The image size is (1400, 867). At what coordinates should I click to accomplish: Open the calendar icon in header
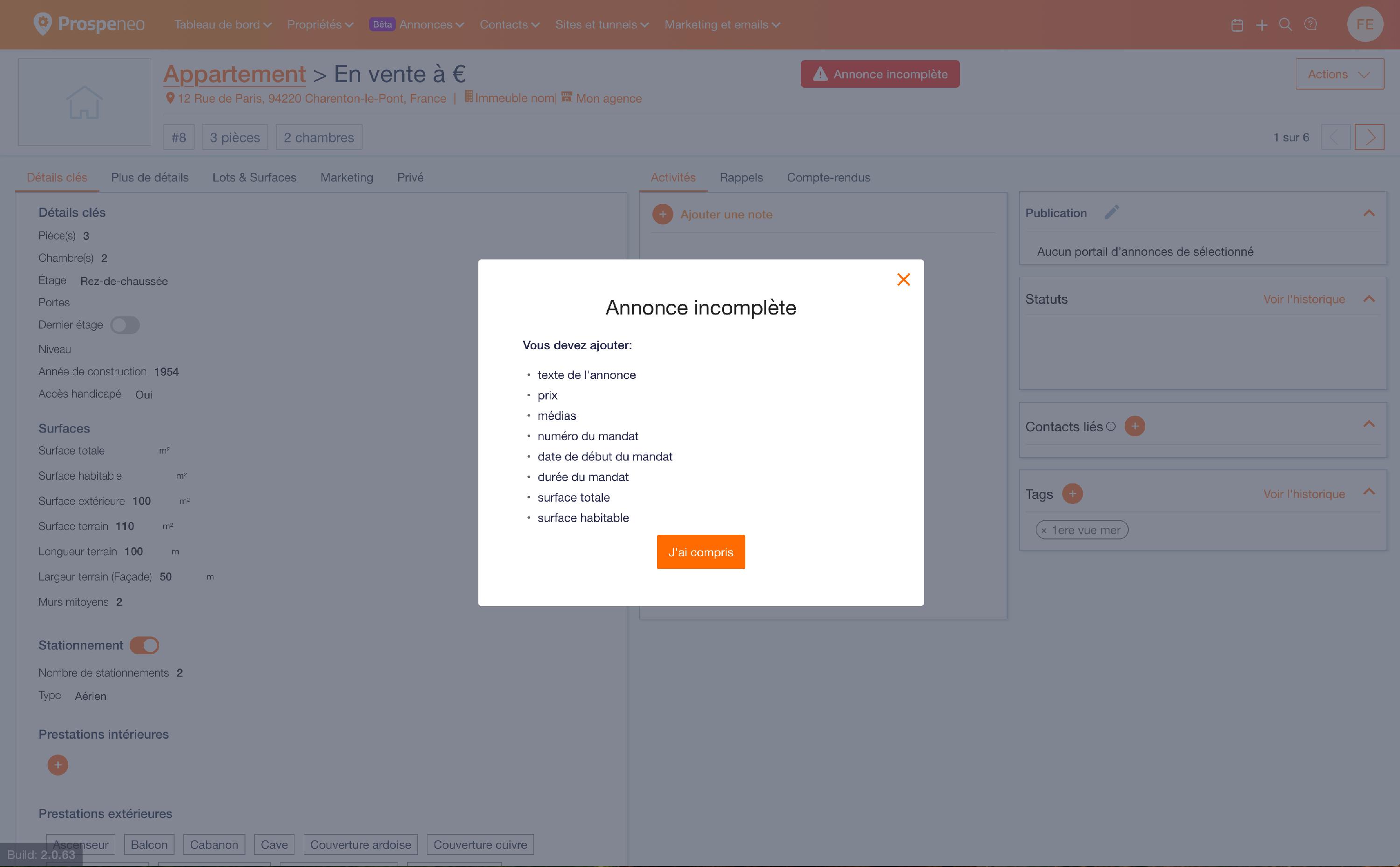1237,25
